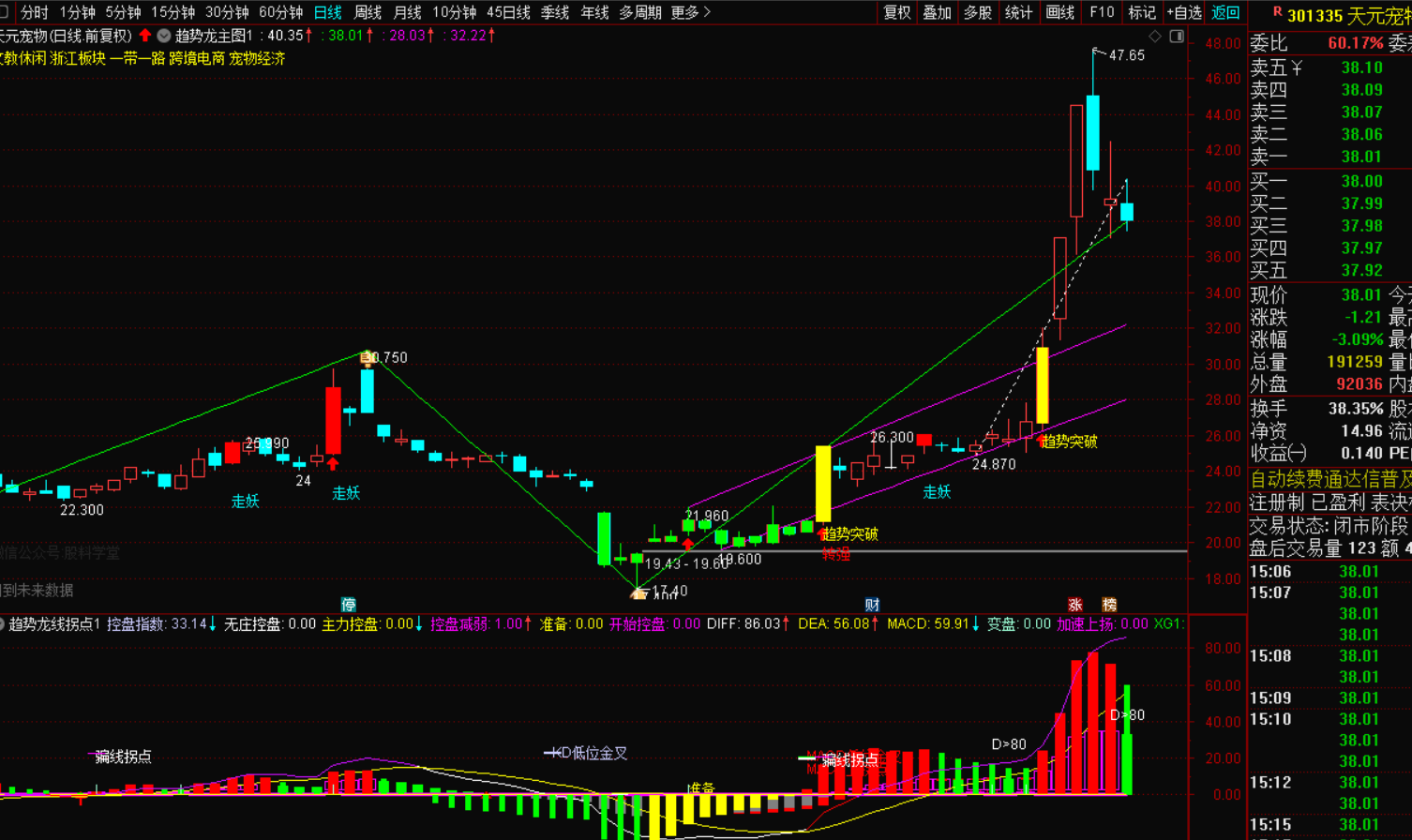The width and height of the screenshot is (1412, 840).
Task: Add stock via +自选 button
Action: (1183, 12)
